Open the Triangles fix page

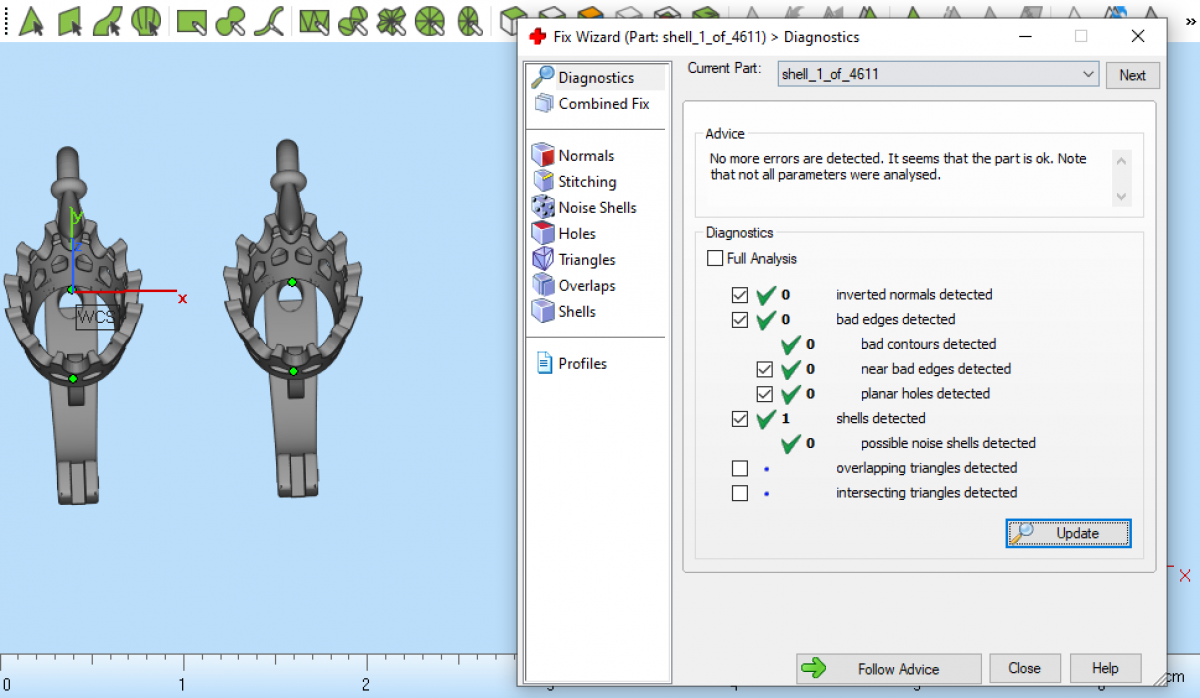point(586,260)
